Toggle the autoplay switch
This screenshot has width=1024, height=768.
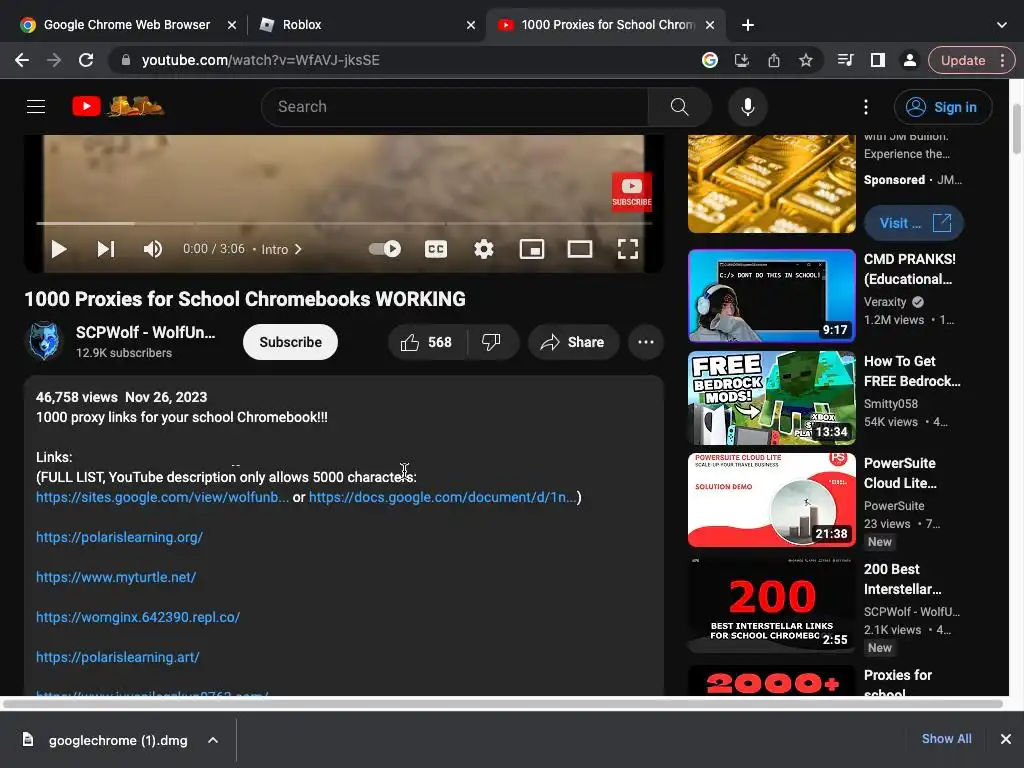click(x=385, y=249)
